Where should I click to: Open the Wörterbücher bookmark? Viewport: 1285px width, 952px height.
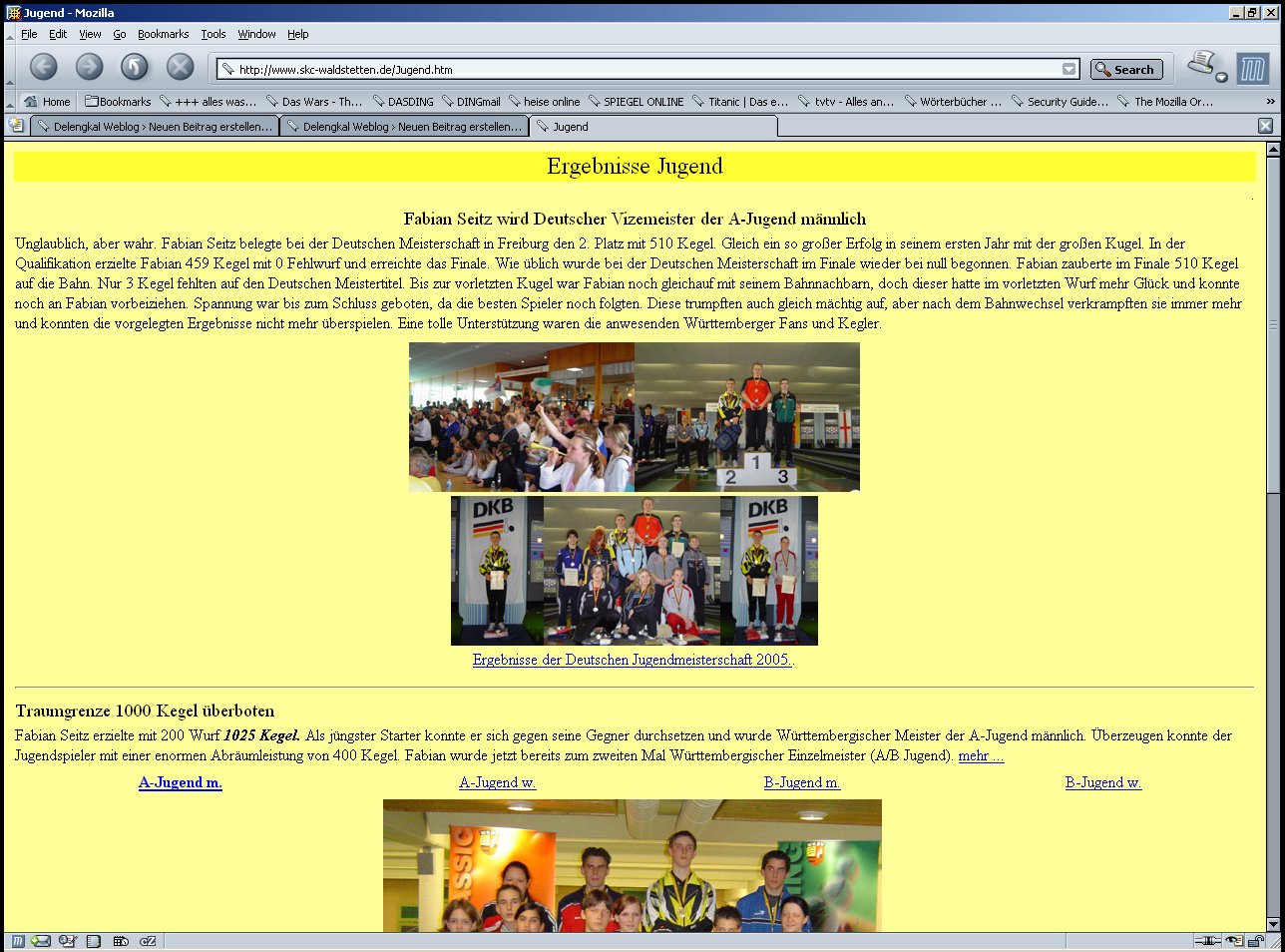pos(953,102)
